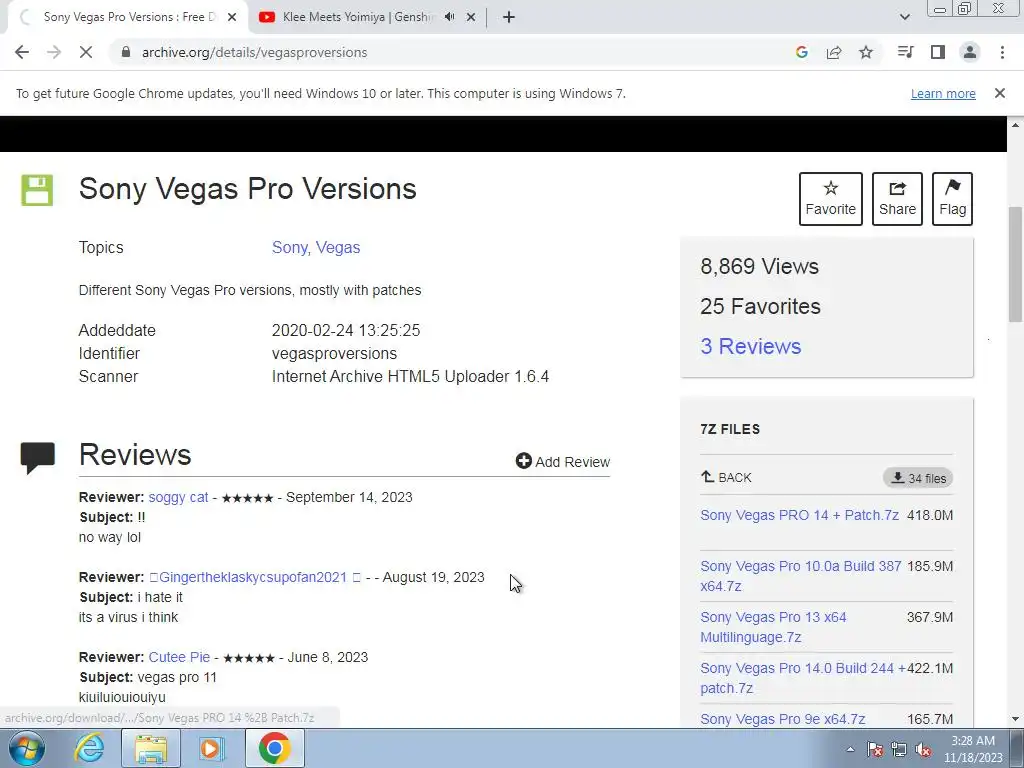1024x768 pixels.
Task: Open reviewer Cutee Pie's profile
Action: point(180,657)
